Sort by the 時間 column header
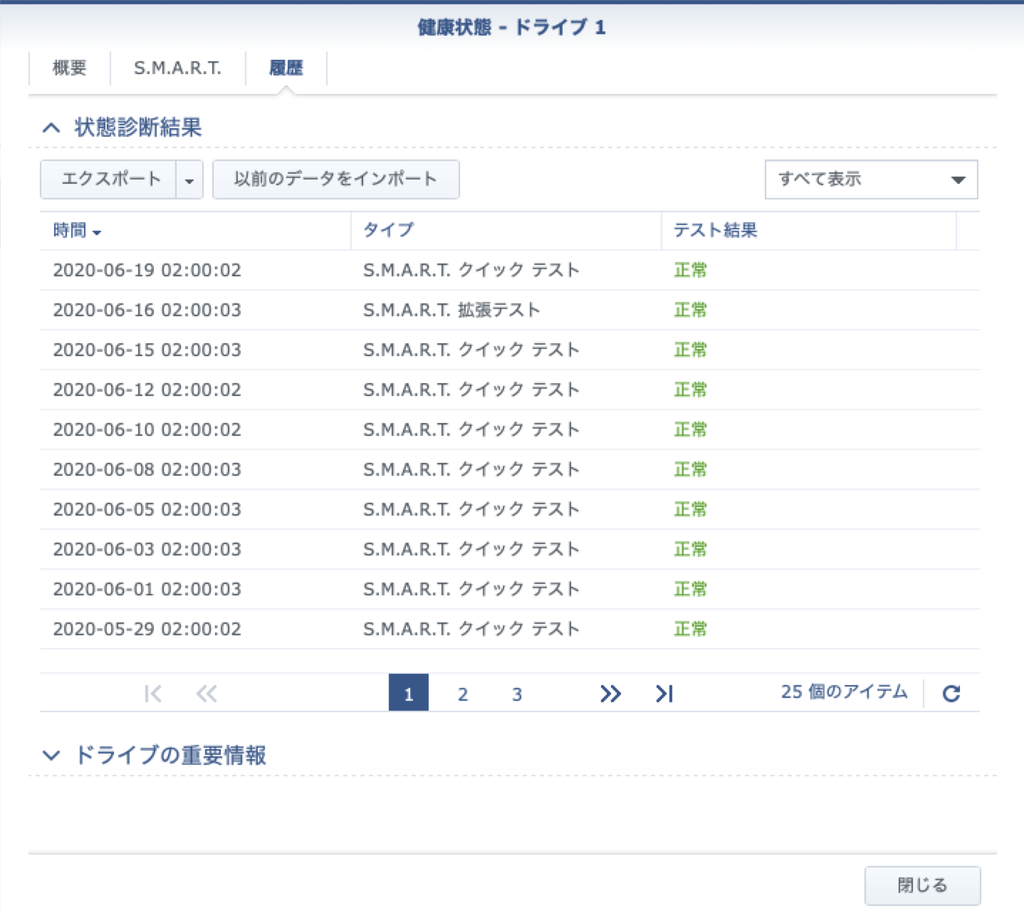 77,231
